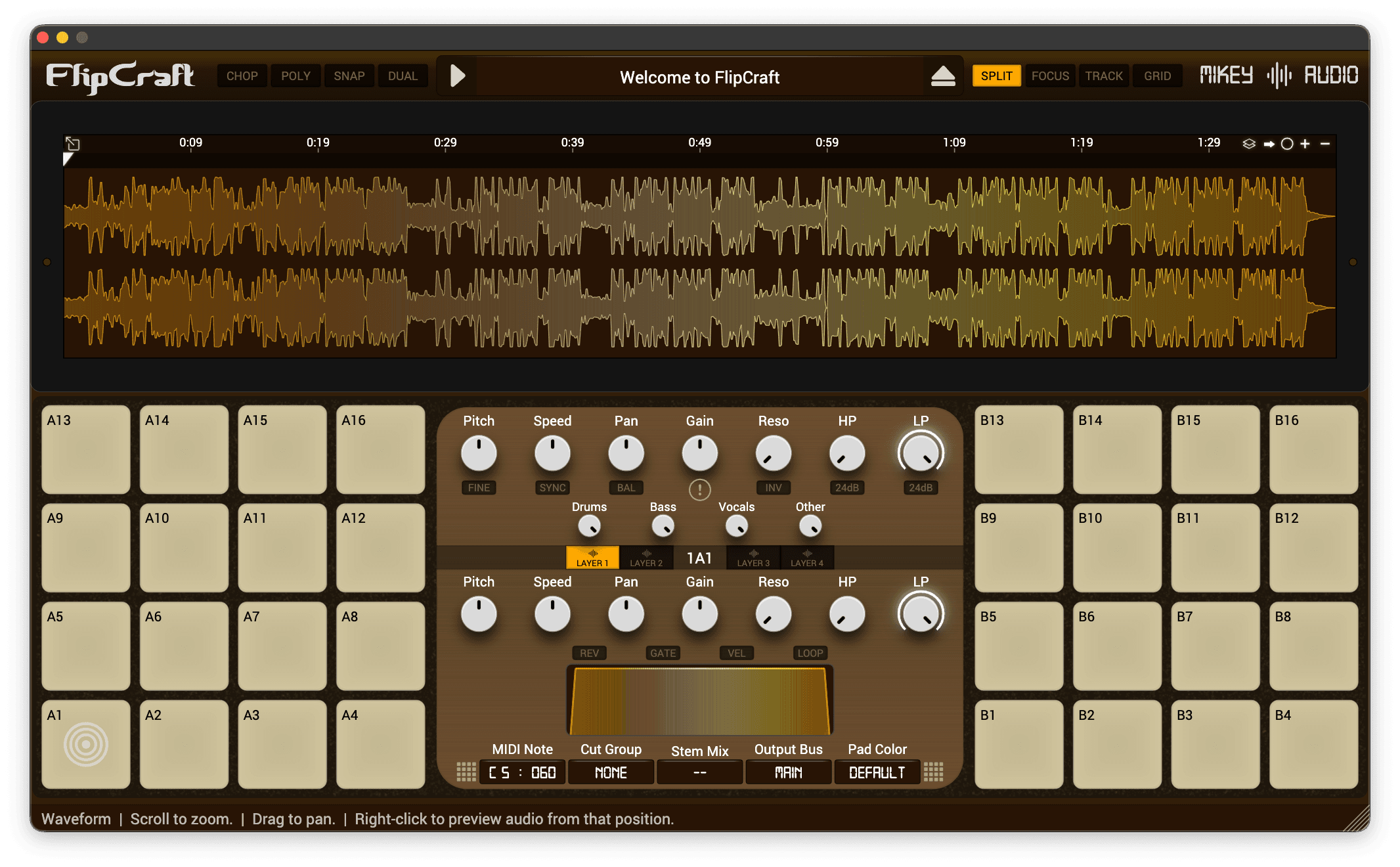Click the waveform zoom in plus icon
This screenshot has width=1400, height=867.
pyautogui.click(x=1305, y=144)
